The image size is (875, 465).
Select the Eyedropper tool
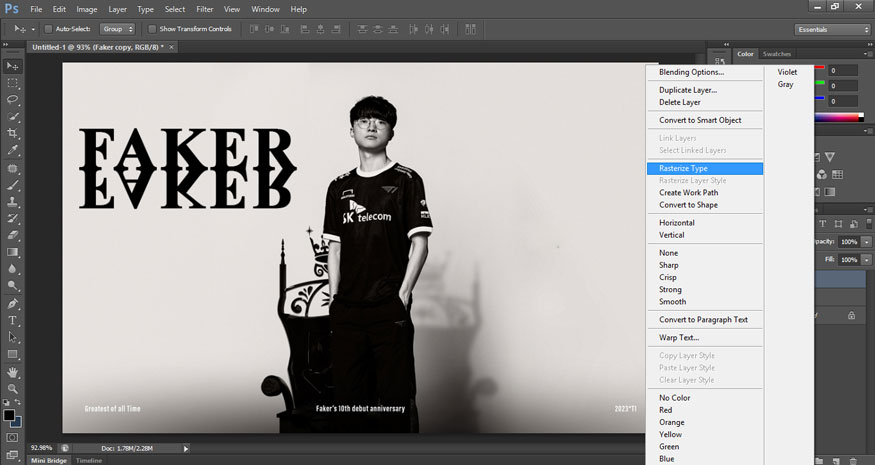pos(12,150)
